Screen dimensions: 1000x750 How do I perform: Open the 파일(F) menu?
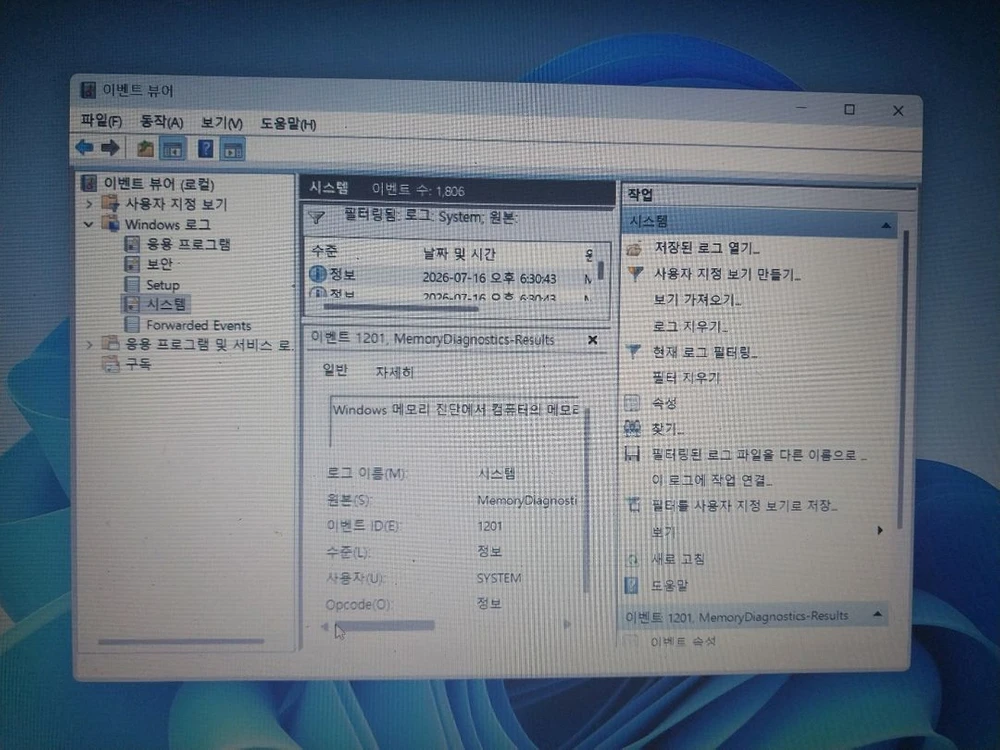point(101,120)
